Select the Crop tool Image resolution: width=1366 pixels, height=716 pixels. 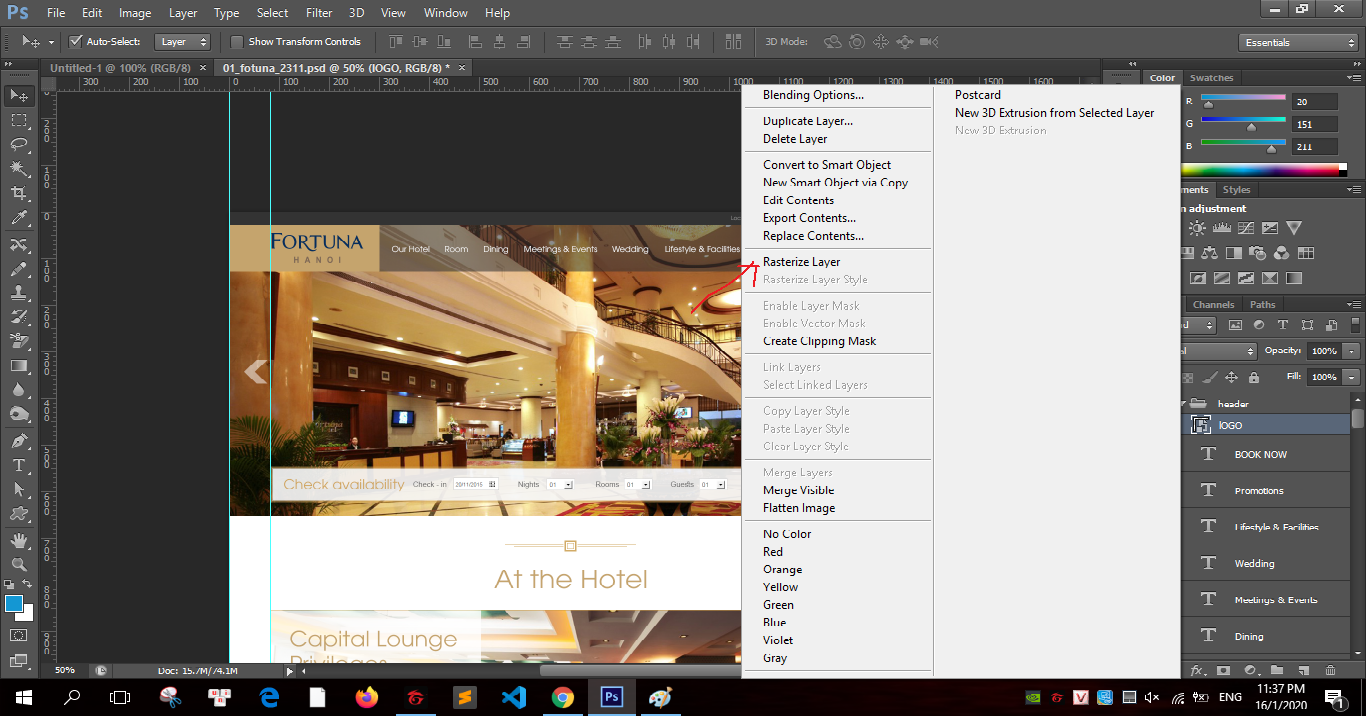pyautogui.click(x=19, y=193)
